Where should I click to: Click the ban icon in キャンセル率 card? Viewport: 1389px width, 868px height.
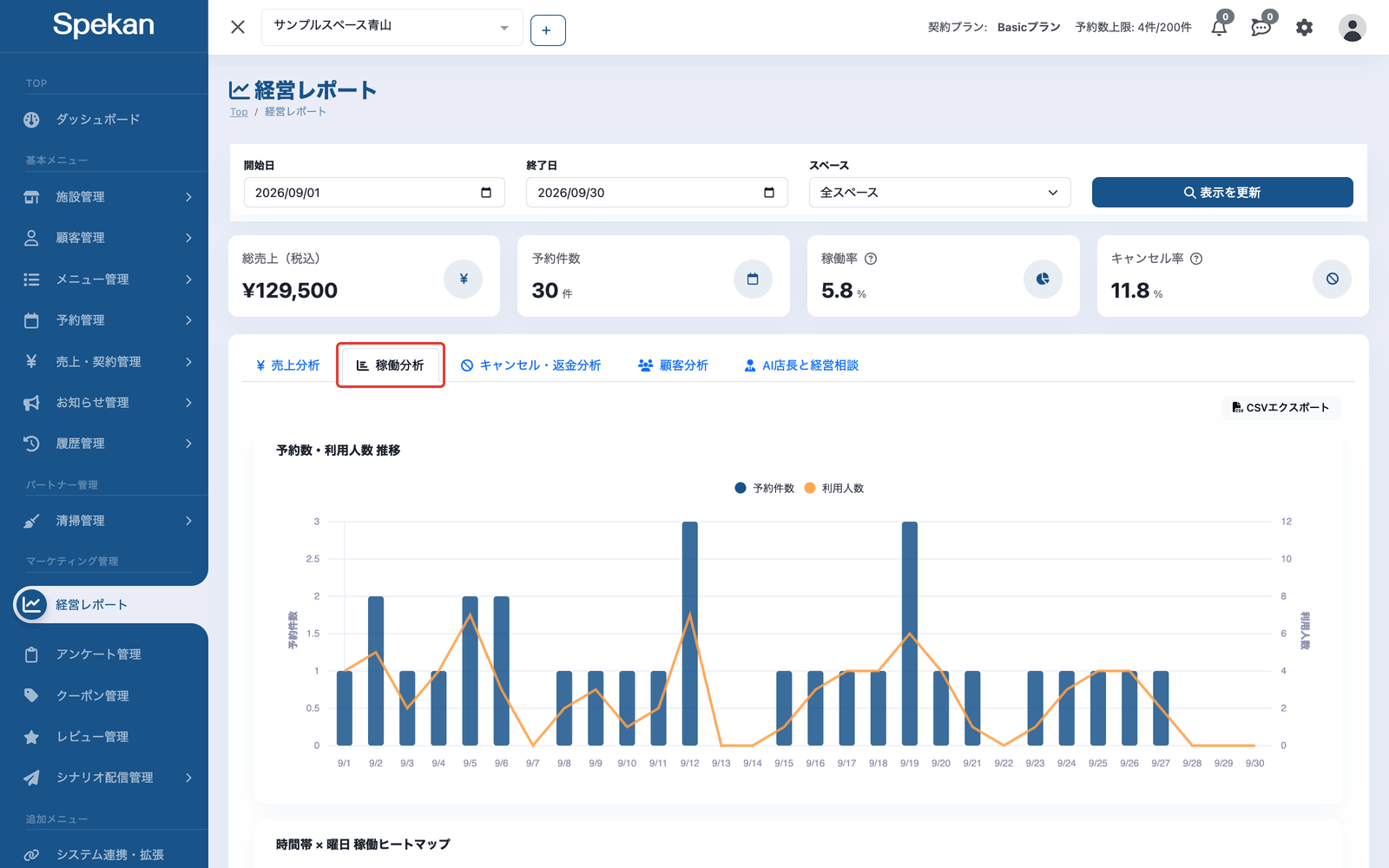tap(1332, 279)
